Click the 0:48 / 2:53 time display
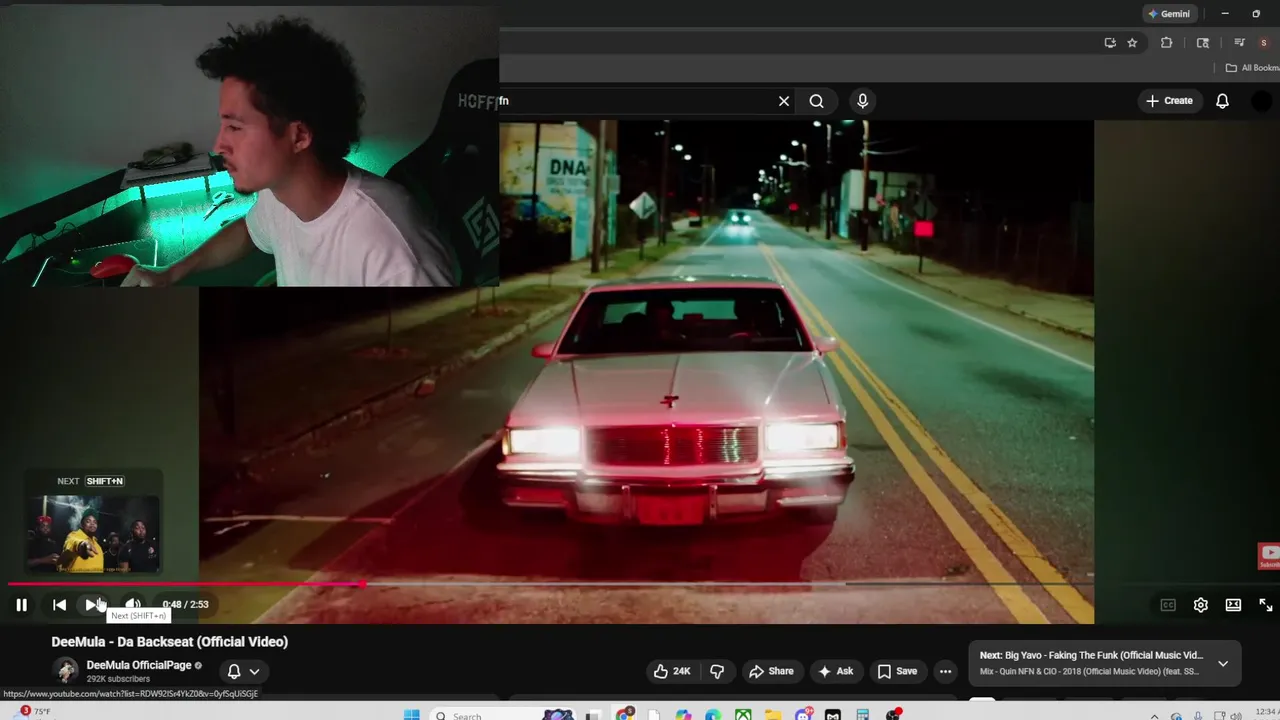Viewport: 1280px width, 720px height. pyautogui.click(x=186, y=605)
